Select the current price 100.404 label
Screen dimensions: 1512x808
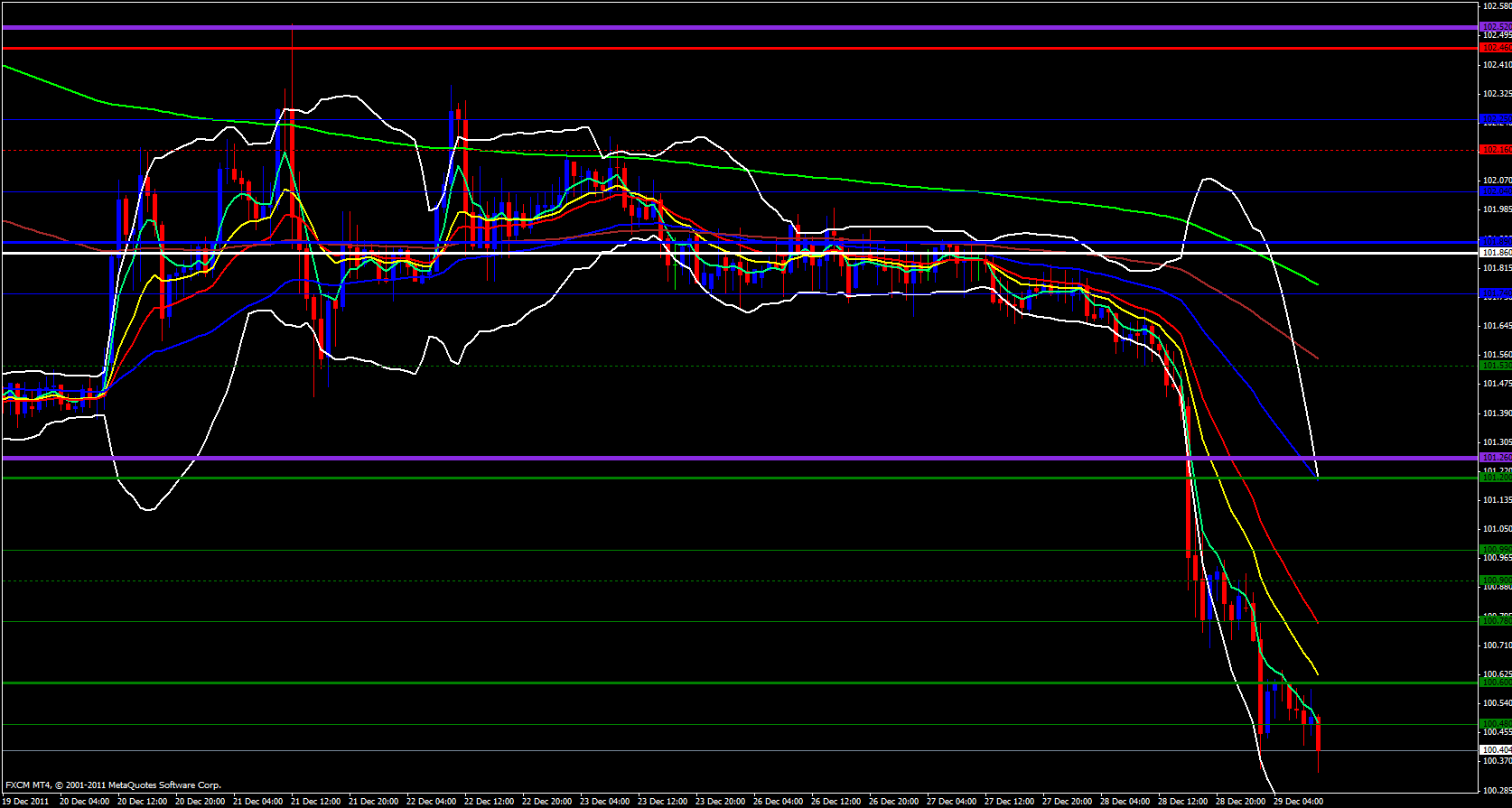pyautogui.click(x=1496, y=750)
